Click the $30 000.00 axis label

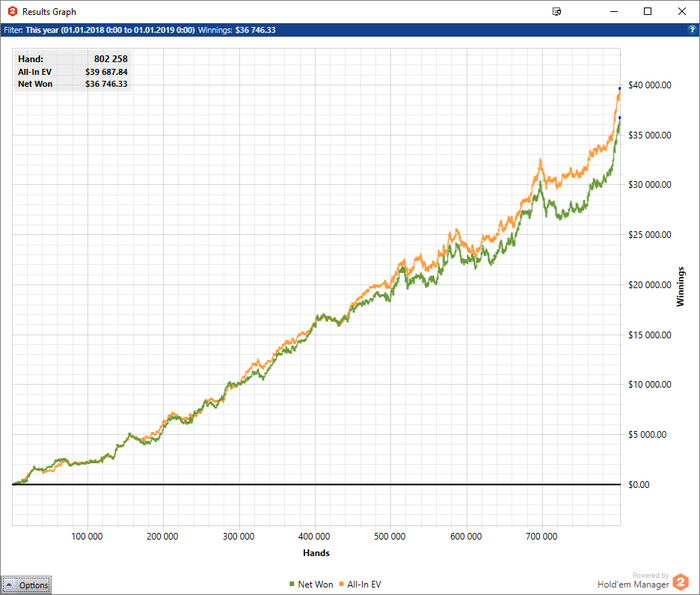(x=650, y=185)
